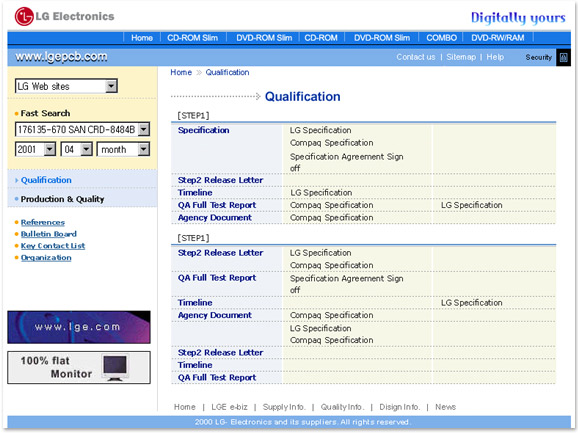Open the Help link
Viewport: 578px width, 434px height.
click(495, 57)
